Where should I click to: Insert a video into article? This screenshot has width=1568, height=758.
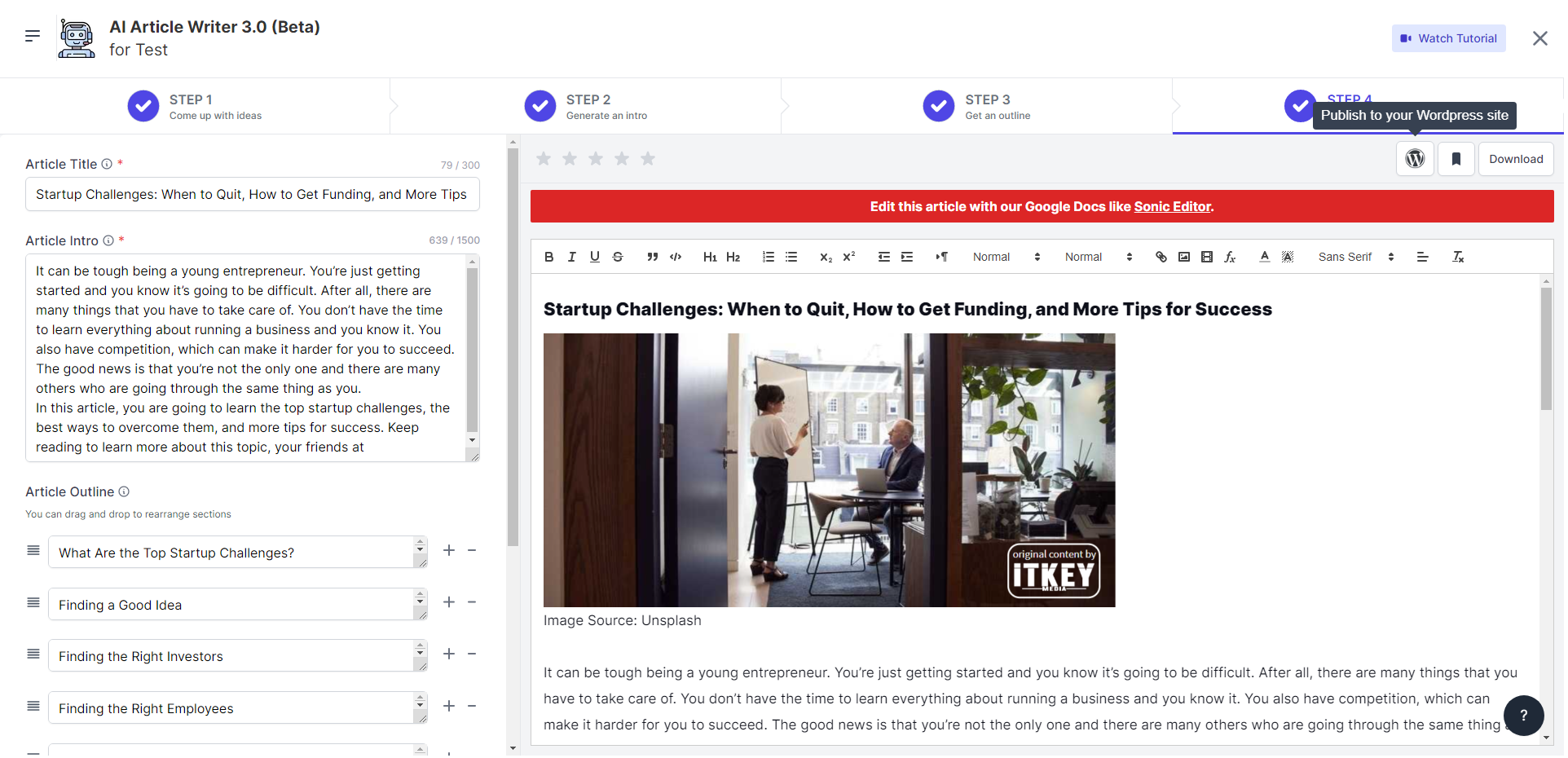pos(1207,257)
